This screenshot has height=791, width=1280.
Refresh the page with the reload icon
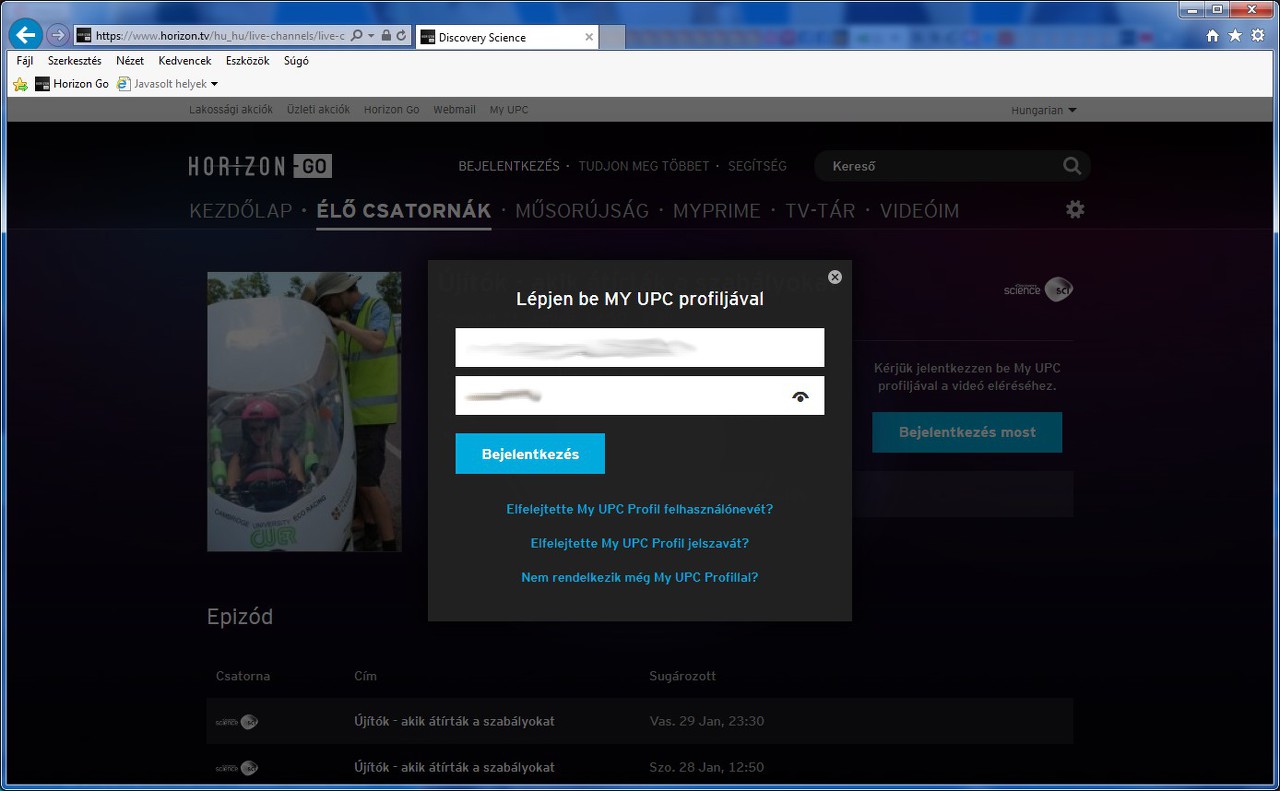(x=402, y=36)
